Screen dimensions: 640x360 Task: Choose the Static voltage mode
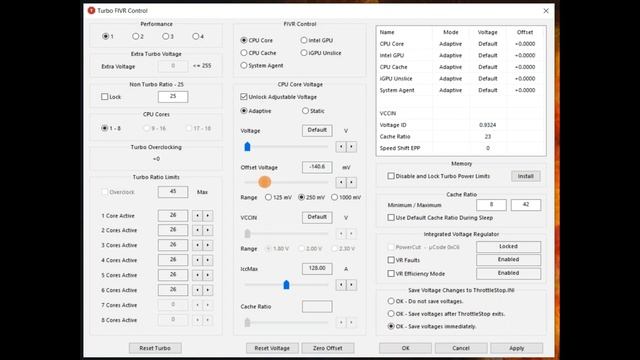pyautogui.click(x=305, y=111)
